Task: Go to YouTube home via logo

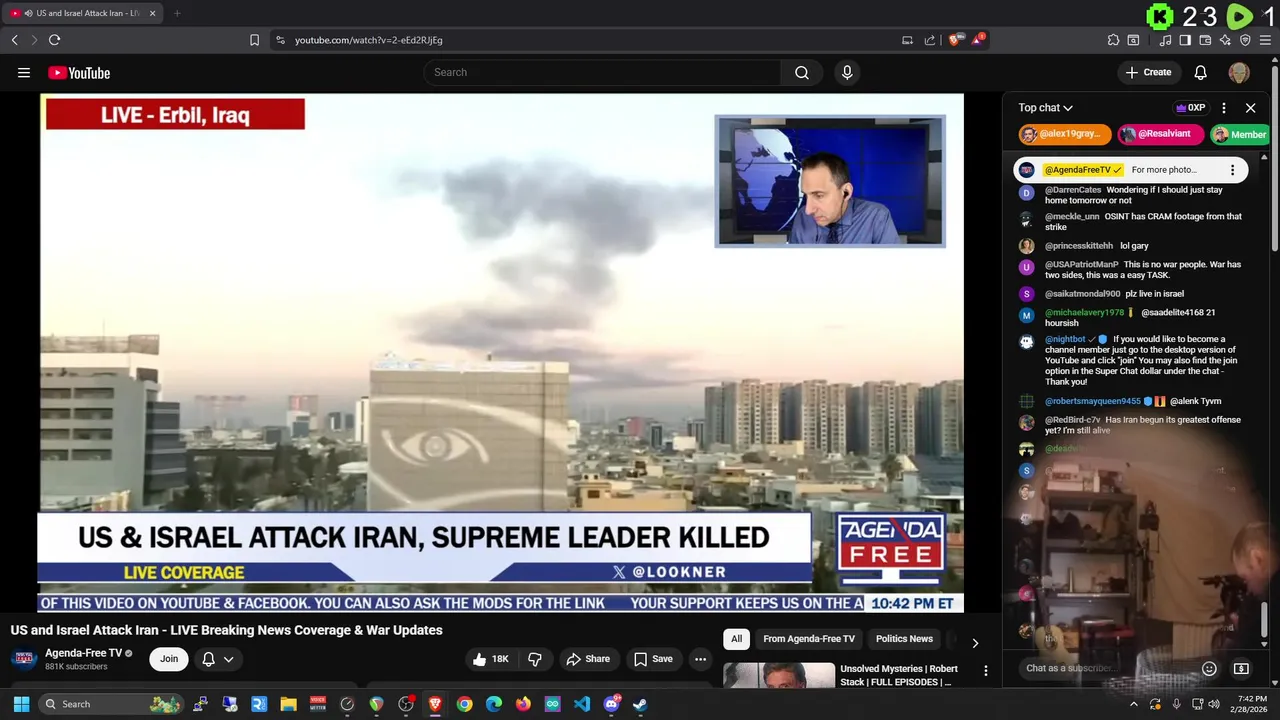Action: [79, 72]
